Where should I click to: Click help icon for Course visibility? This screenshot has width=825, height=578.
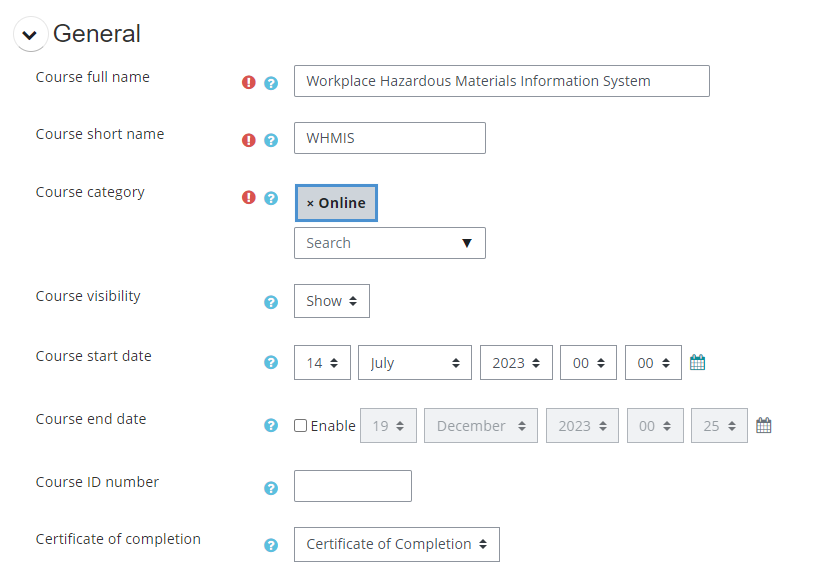271,302
